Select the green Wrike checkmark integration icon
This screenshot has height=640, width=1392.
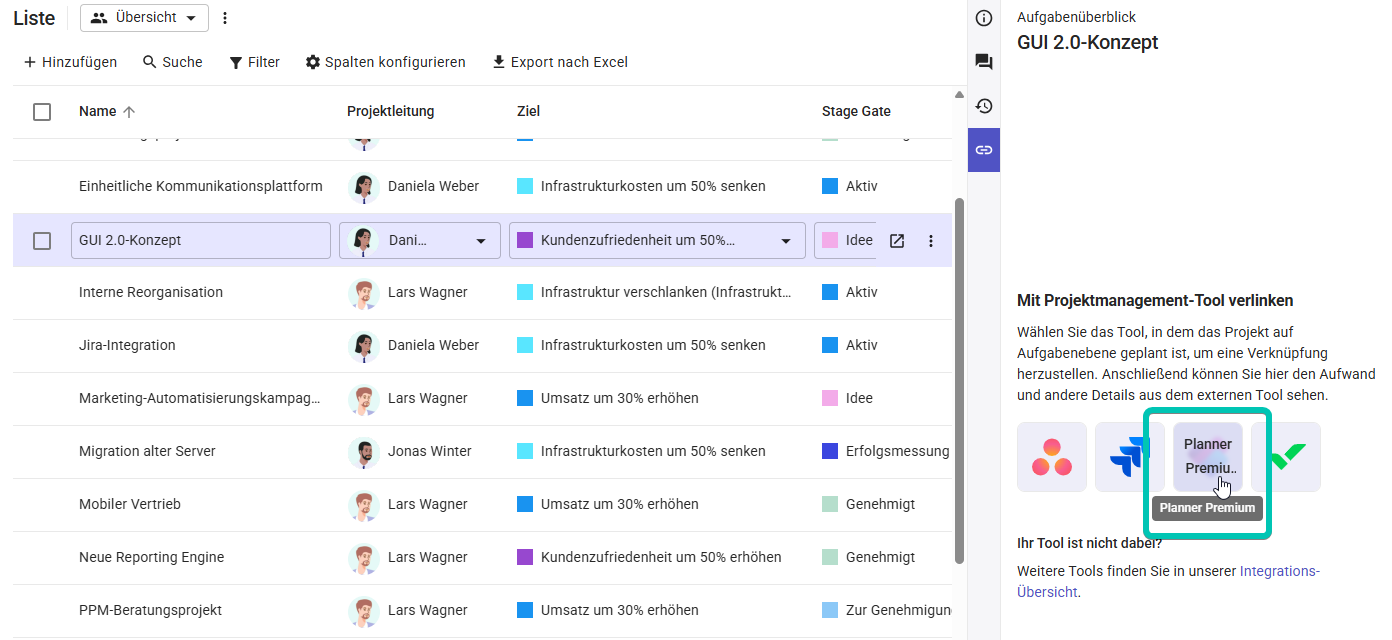tap(1285, 457)
